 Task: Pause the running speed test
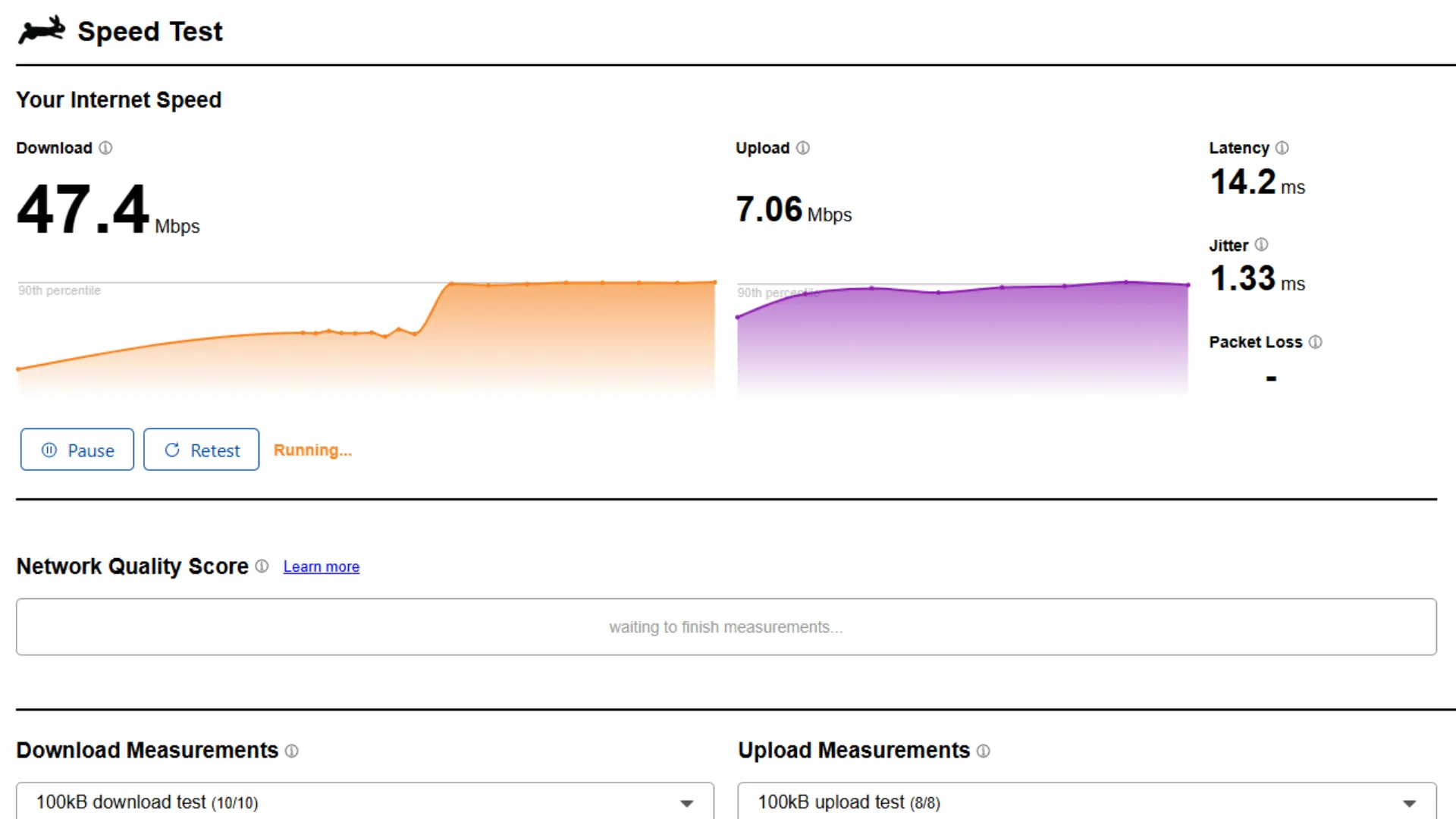pos(77,450)
